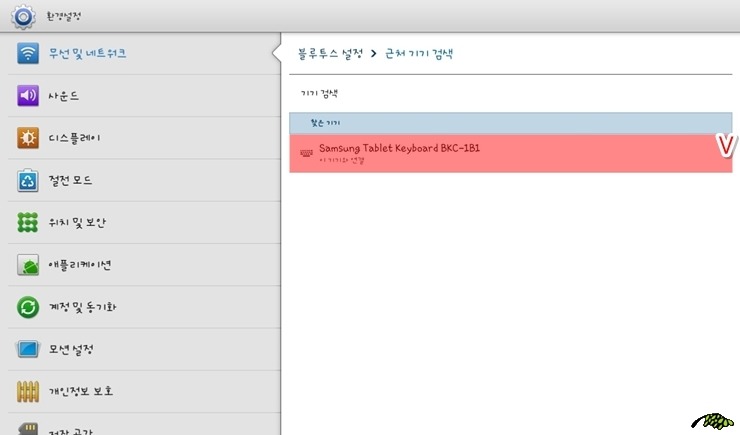This screenshot has width=740, height=435.
Task: Open 디스플레이 via the orange brightness icon
Action: click(x=28, y=138)
